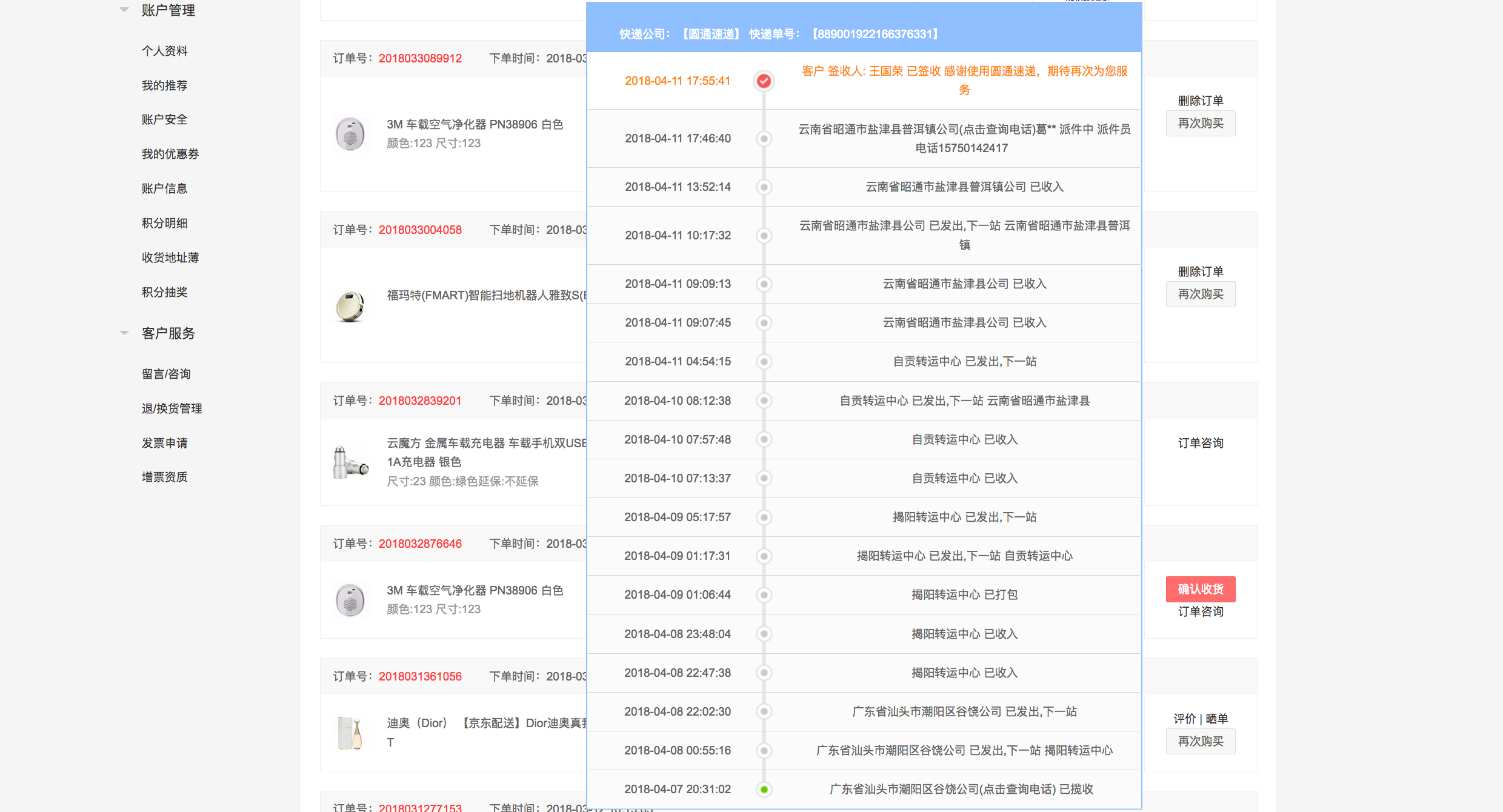Click 订单咨询 below 确认收货

1201,611
